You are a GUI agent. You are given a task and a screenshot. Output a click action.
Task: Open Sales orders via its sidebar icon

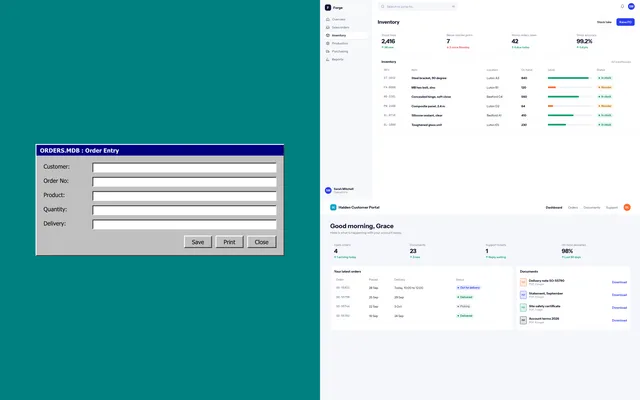point(328,27)
